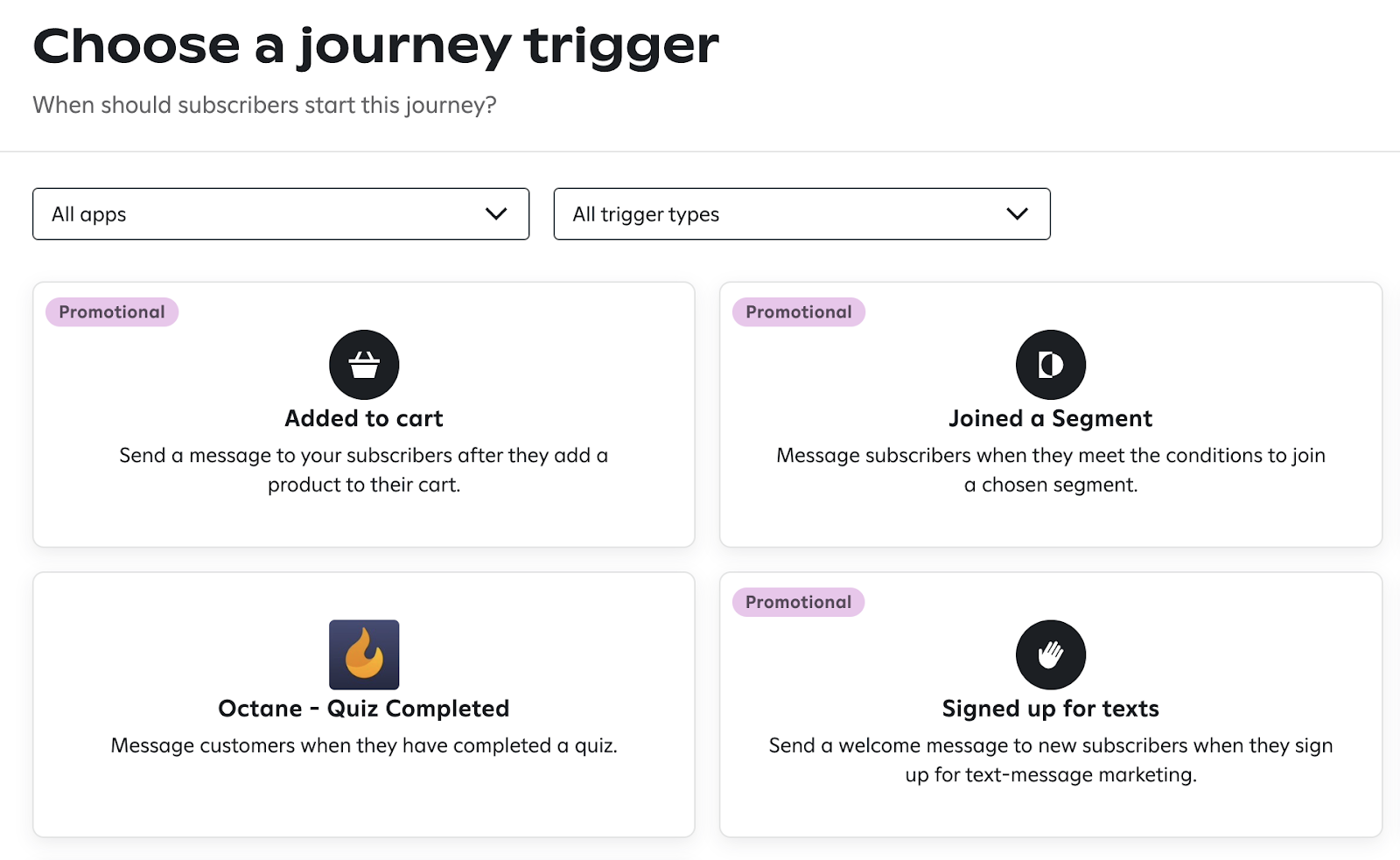
Task: Click Promotional badge on Joined a Segment
Action: point(799,312)
